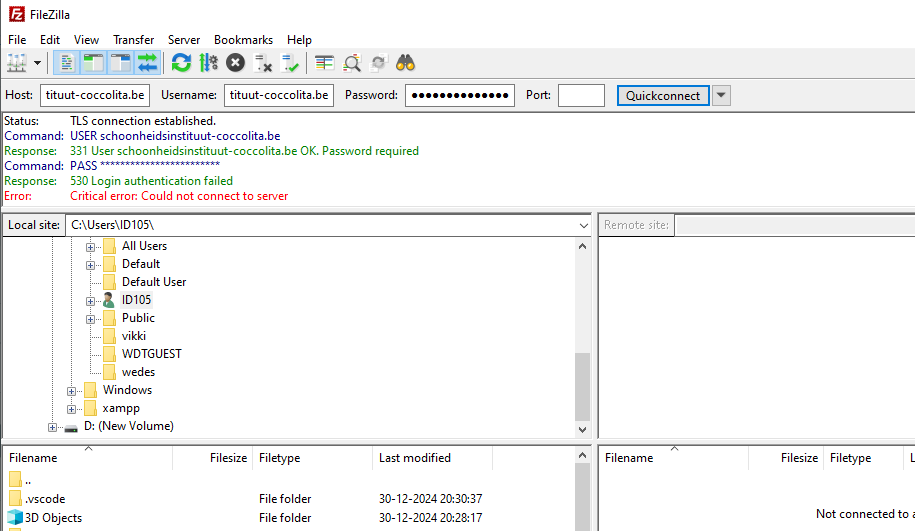
Task: Open the Site Manager icon
Action: (x=16, y=62)
